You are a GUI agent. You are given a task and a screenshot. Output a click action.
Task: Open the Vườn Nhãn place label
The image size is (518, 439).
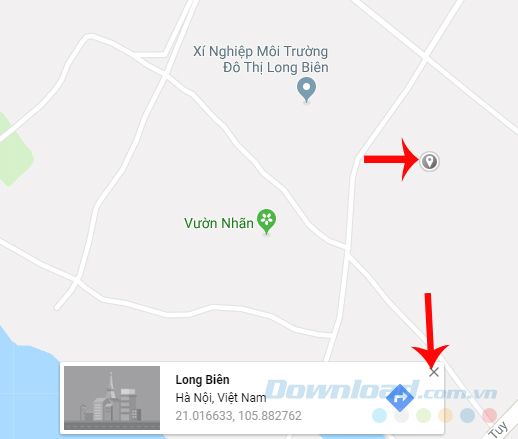pyautogui.click(x=219, y=223)
